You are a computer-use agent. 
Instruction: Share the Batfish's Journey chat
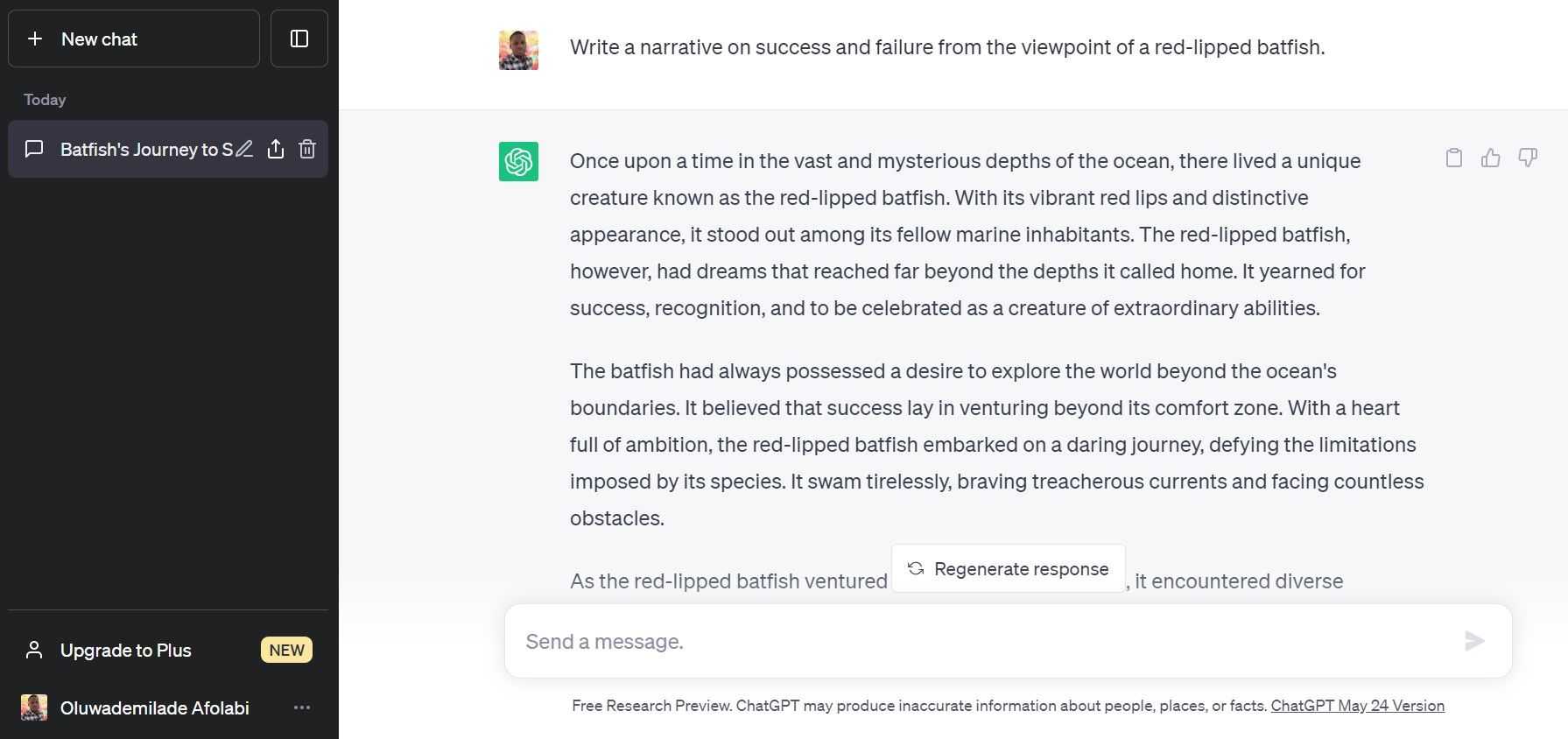276,149
